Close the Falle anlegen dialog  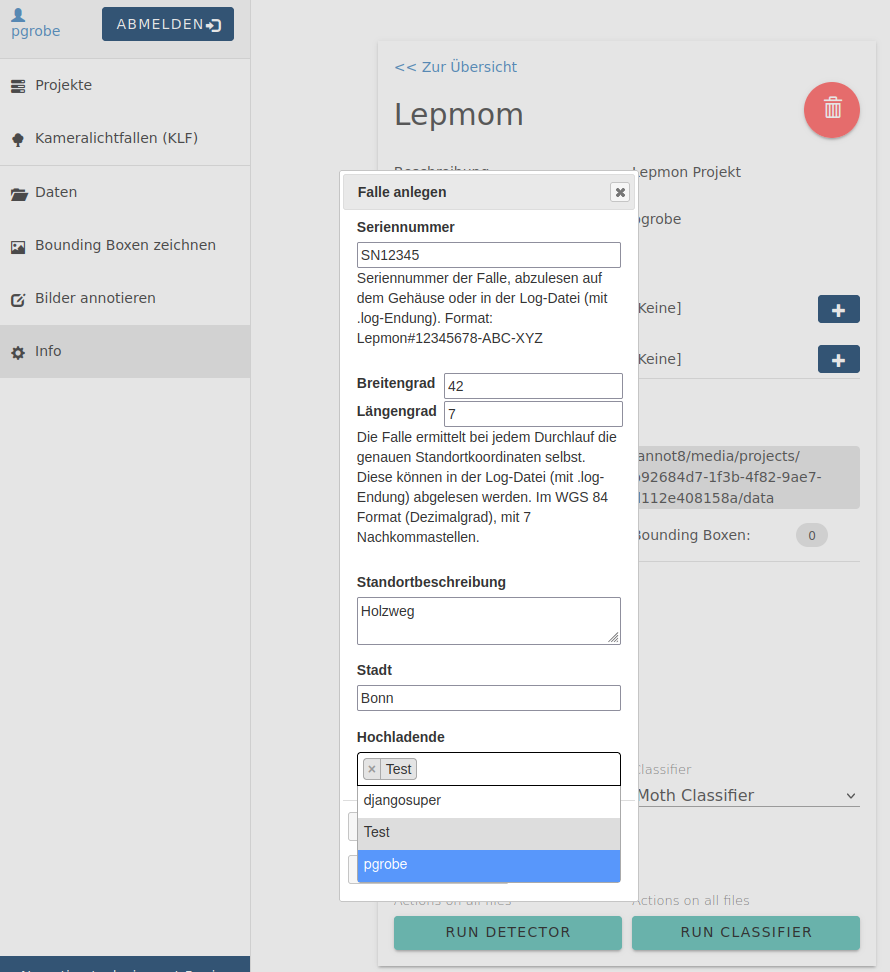click(x=620, y=192)
